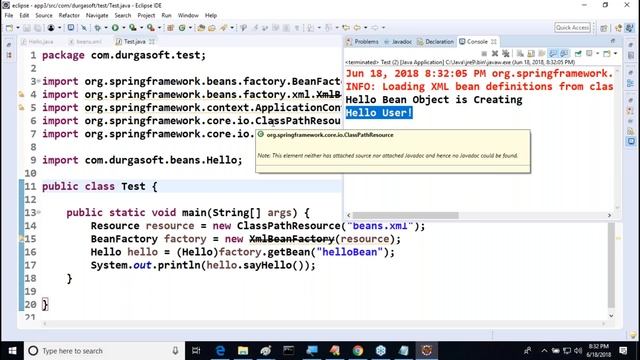Click the Pin Console icon
Viewport: 640px width, 360px height.
(x=578, y=53)
